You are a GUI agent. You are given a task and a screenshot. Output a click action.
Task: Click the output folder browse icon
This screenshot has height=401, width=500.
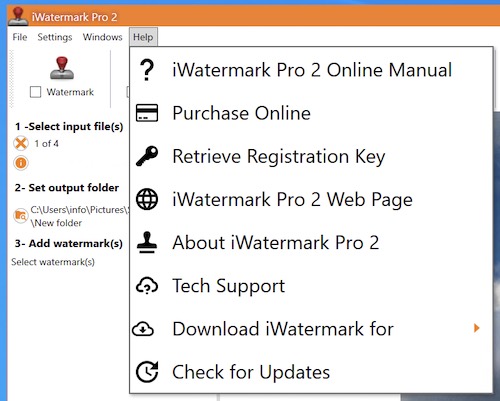pos(21,216)
